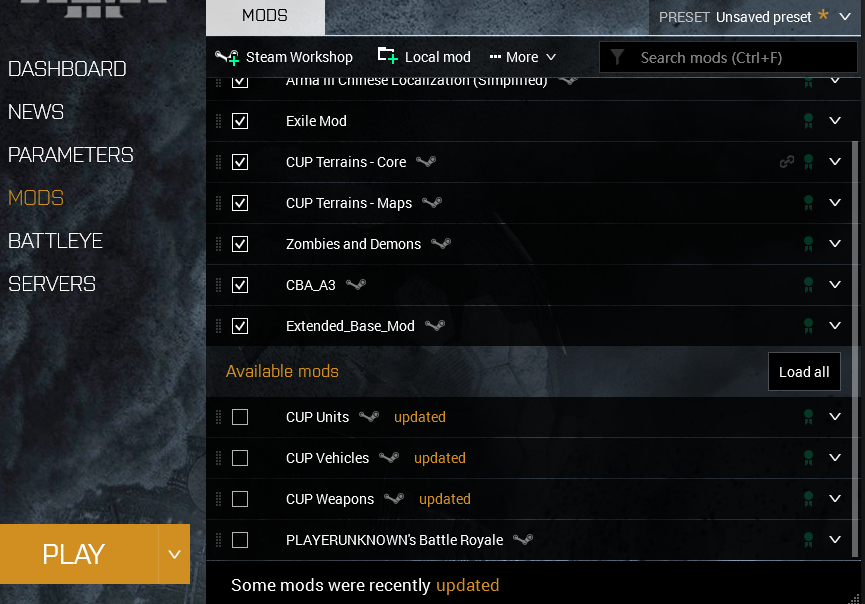Screen dimensions: 865x604
Task: Click green badge icon on CUP Vehicles row
Action: (808, 458)
